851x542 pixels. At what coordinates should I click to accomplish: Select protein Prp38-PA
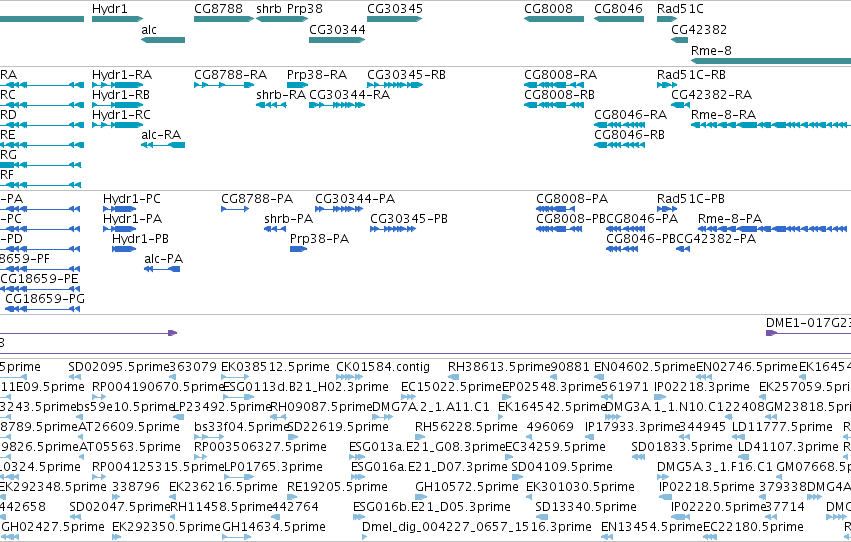point(298,249)
